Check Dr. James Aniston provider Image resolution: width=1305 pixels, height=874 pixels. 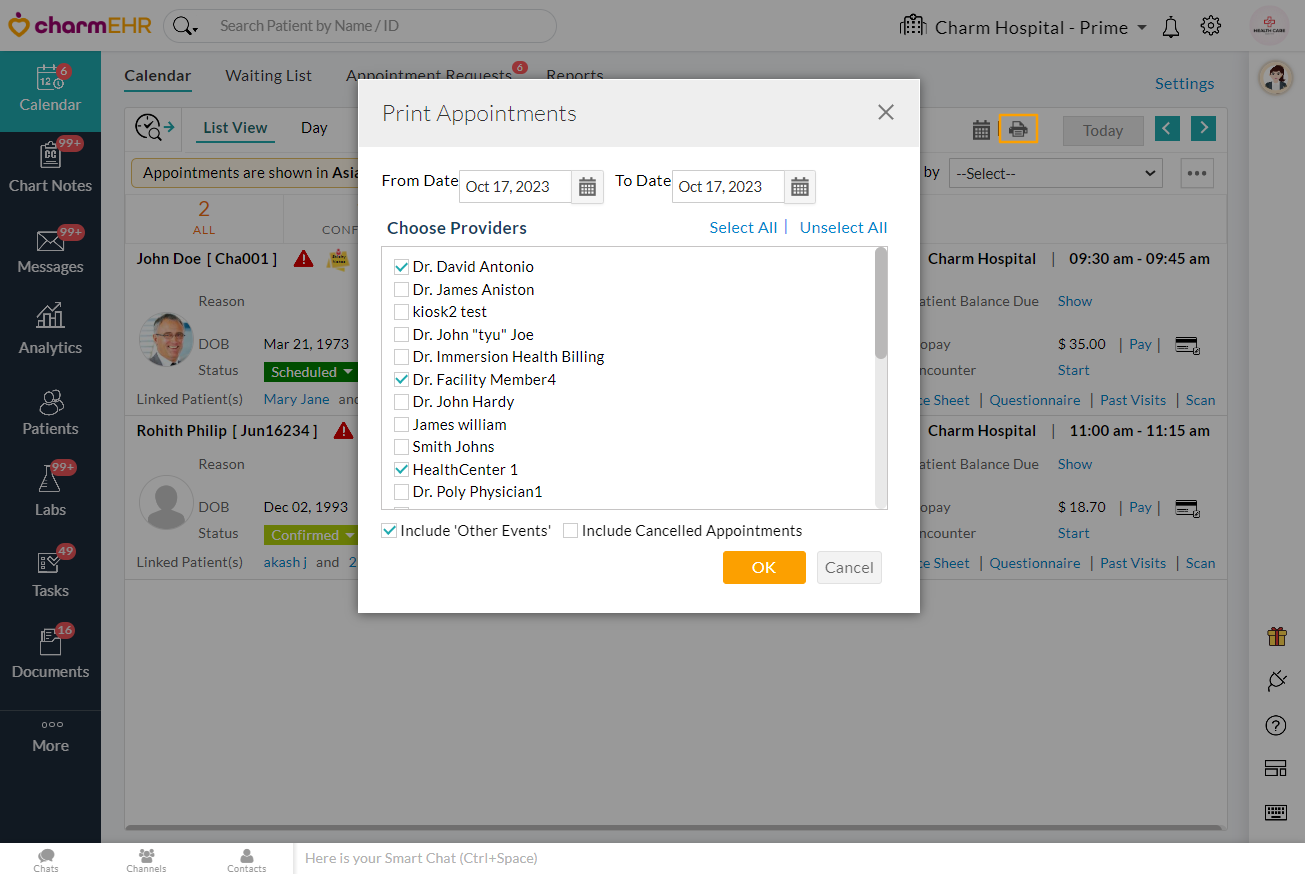click(401, 290)
